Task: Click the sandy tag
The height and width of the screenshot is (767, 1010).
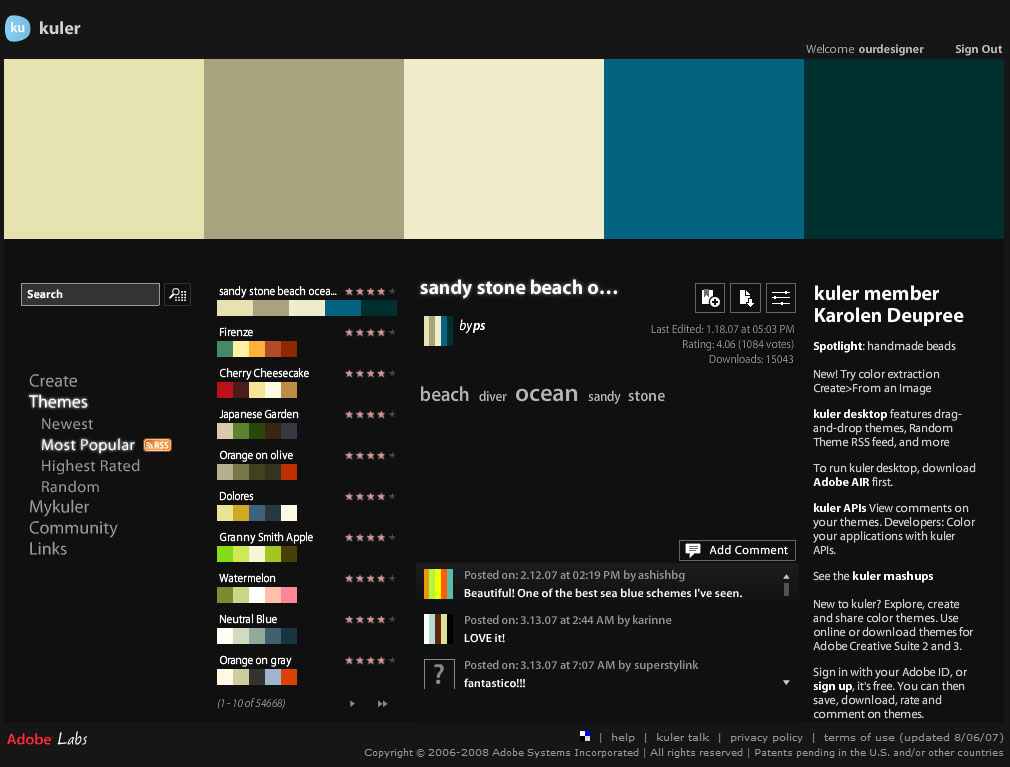Action: click(604, 397)
